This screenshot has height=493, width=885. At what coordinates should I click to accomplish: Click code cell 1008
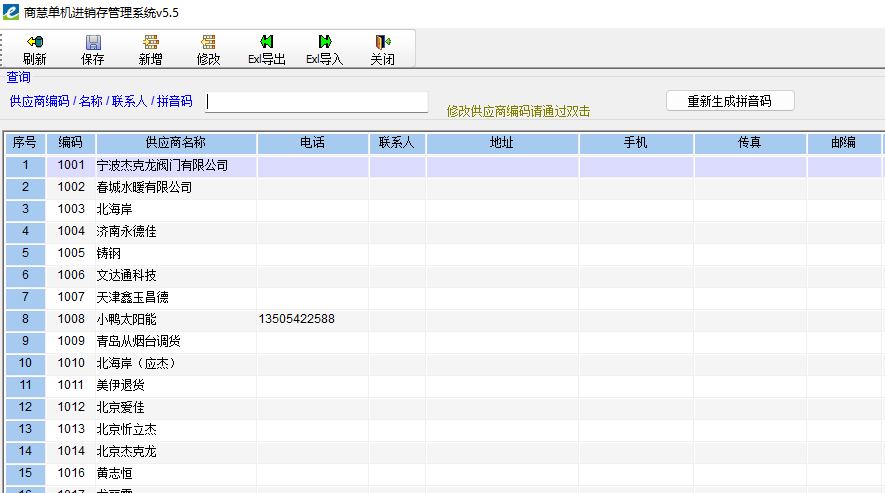pyautogui.click(x=71, y=319)
